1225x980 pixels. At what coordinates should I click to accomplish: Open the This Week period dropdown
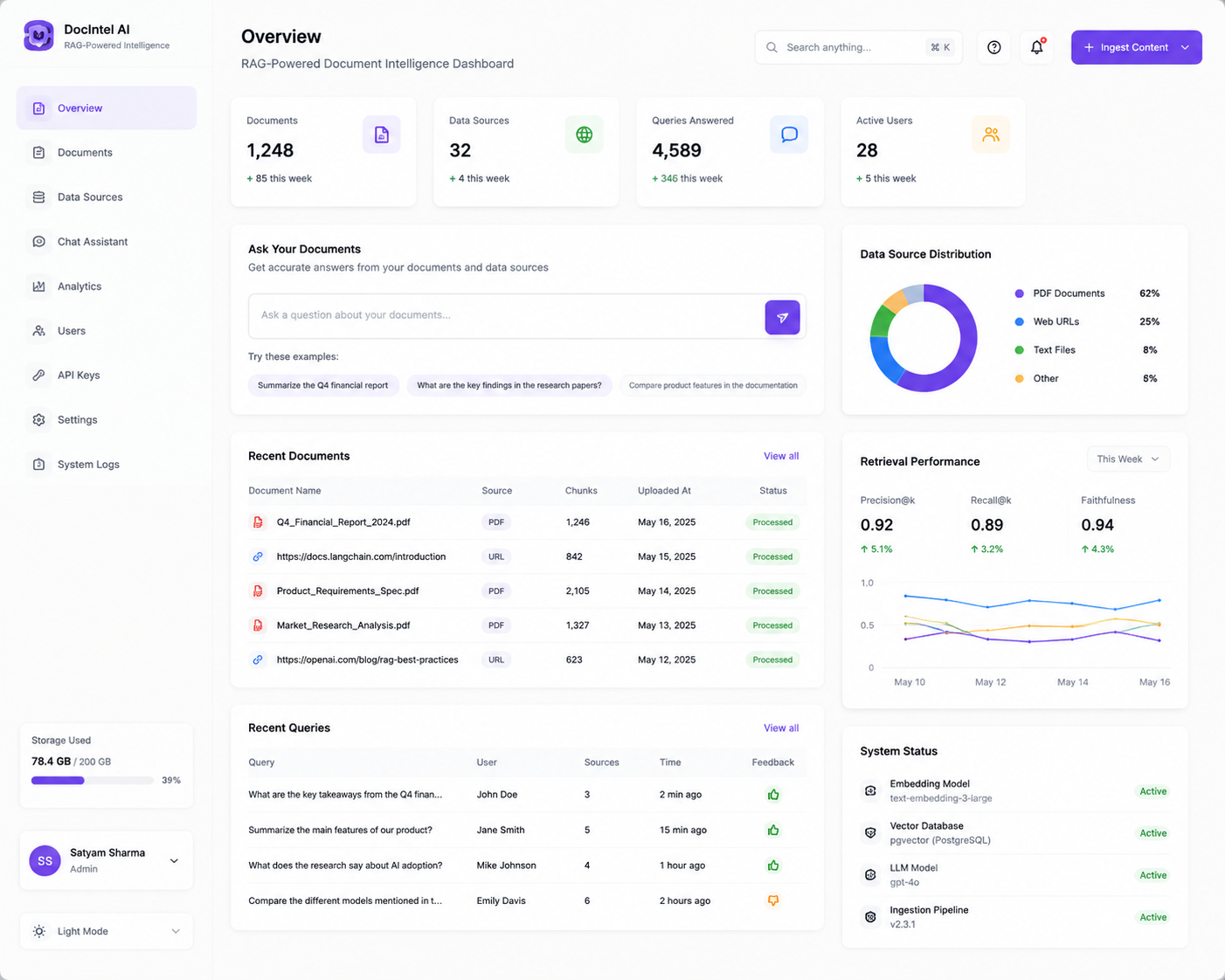(1128, 459)
